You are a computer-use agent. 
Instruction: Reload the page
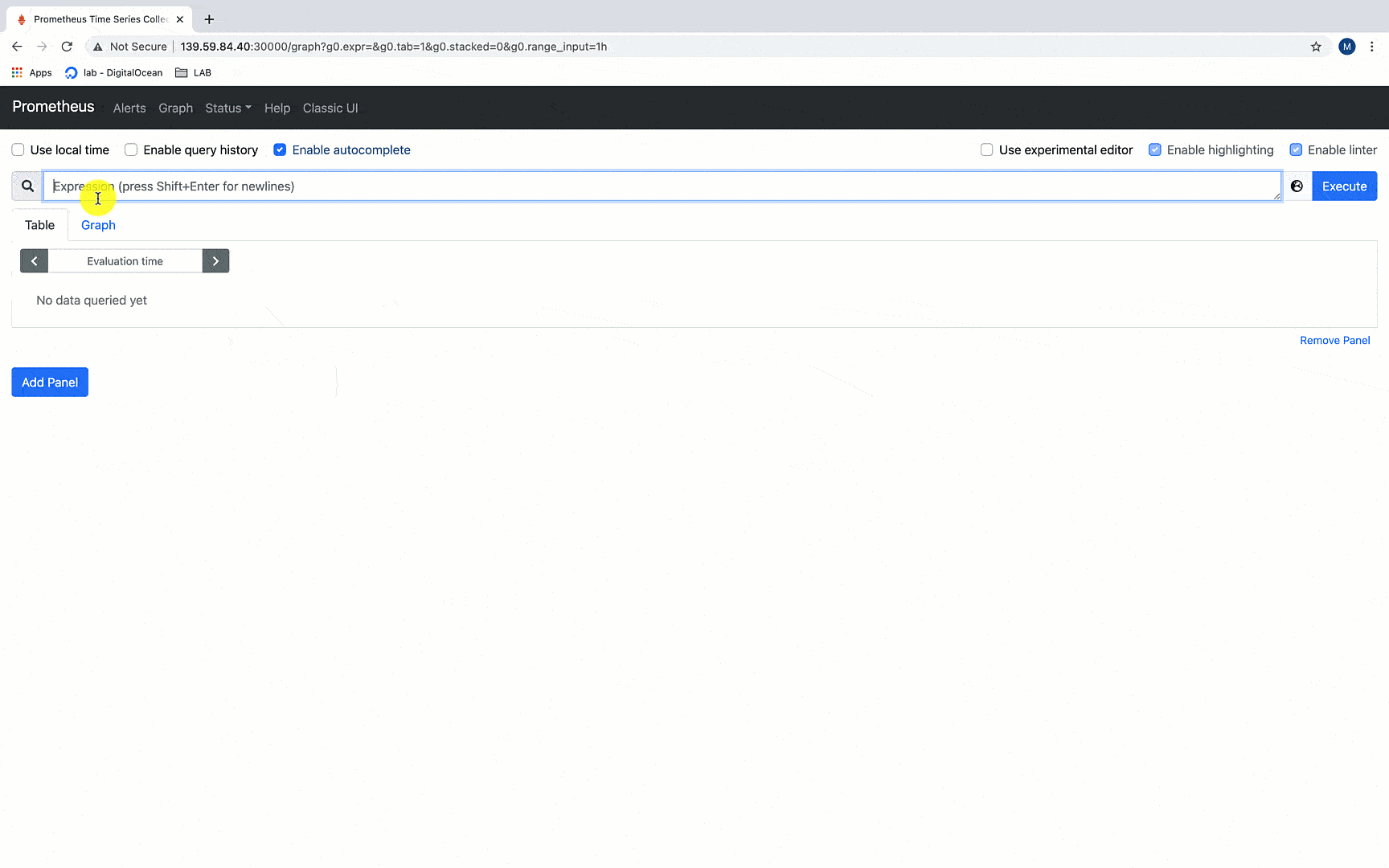point(67,47)
